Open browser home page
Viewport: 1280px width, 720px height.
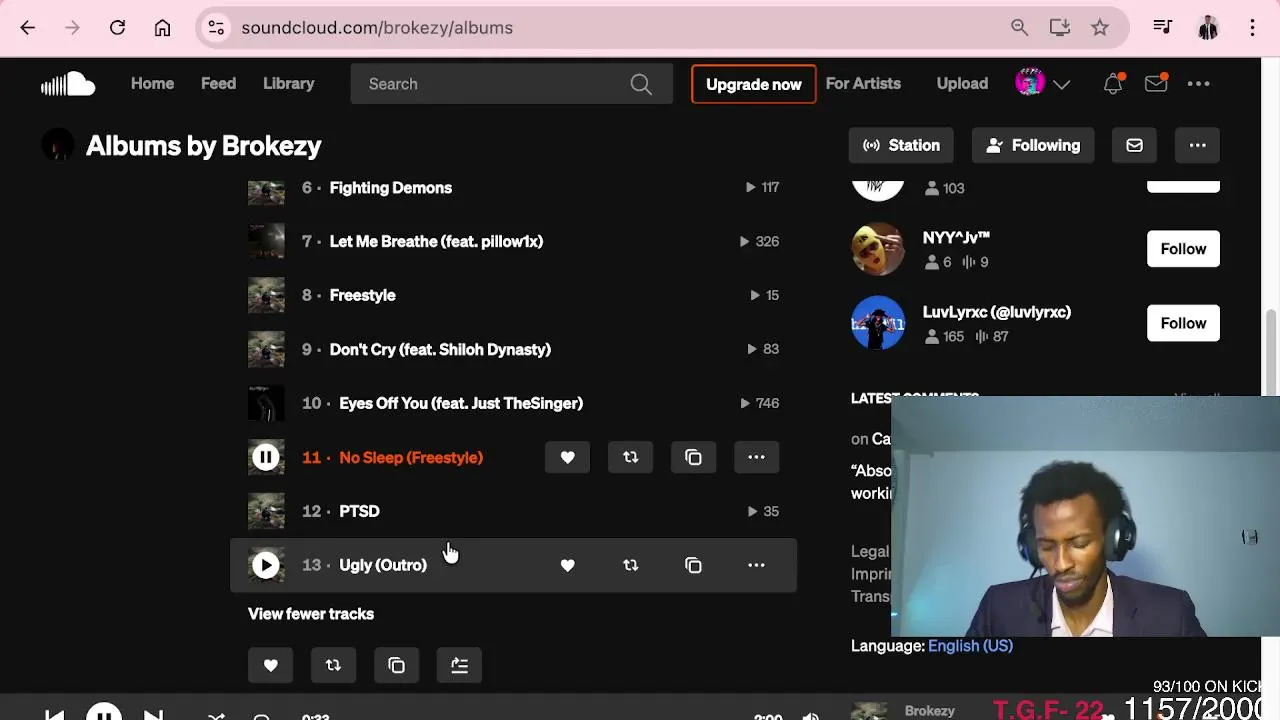[162, 28]
